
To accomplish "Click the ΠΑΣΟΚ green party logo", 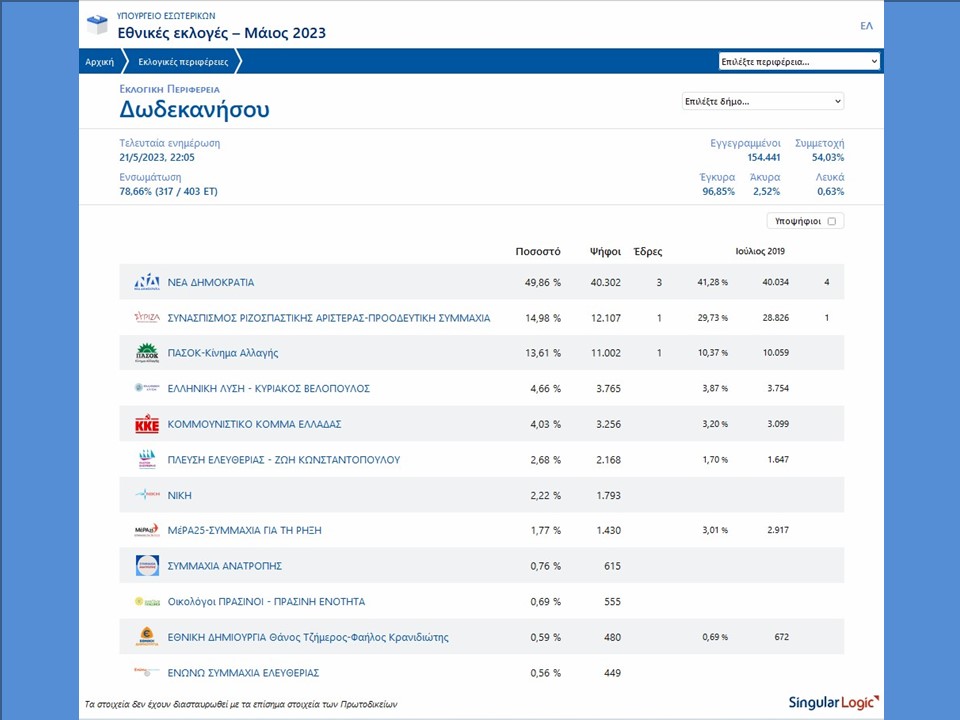I will (147, 353).
